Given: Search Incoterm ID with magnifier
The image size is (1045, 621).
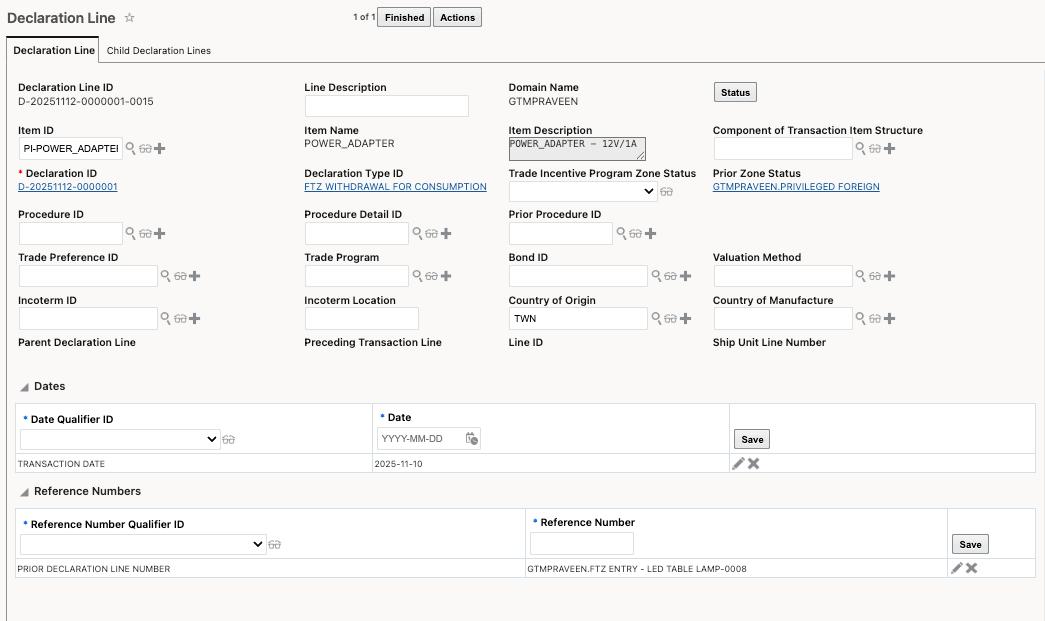Looking at the screenshot, I should click(165, 318).
